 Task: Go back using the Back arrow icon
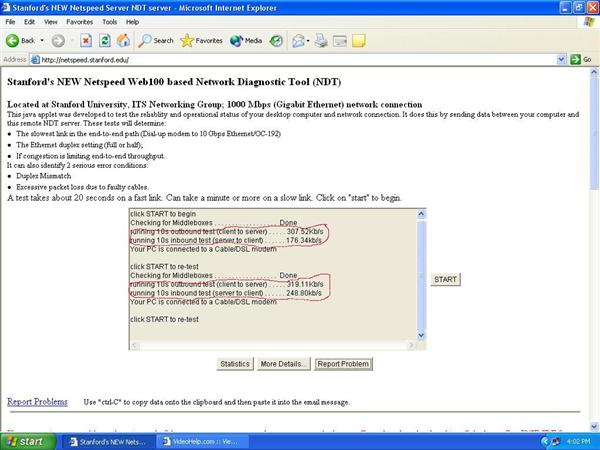pyautogui.click(x=12, y=41)
